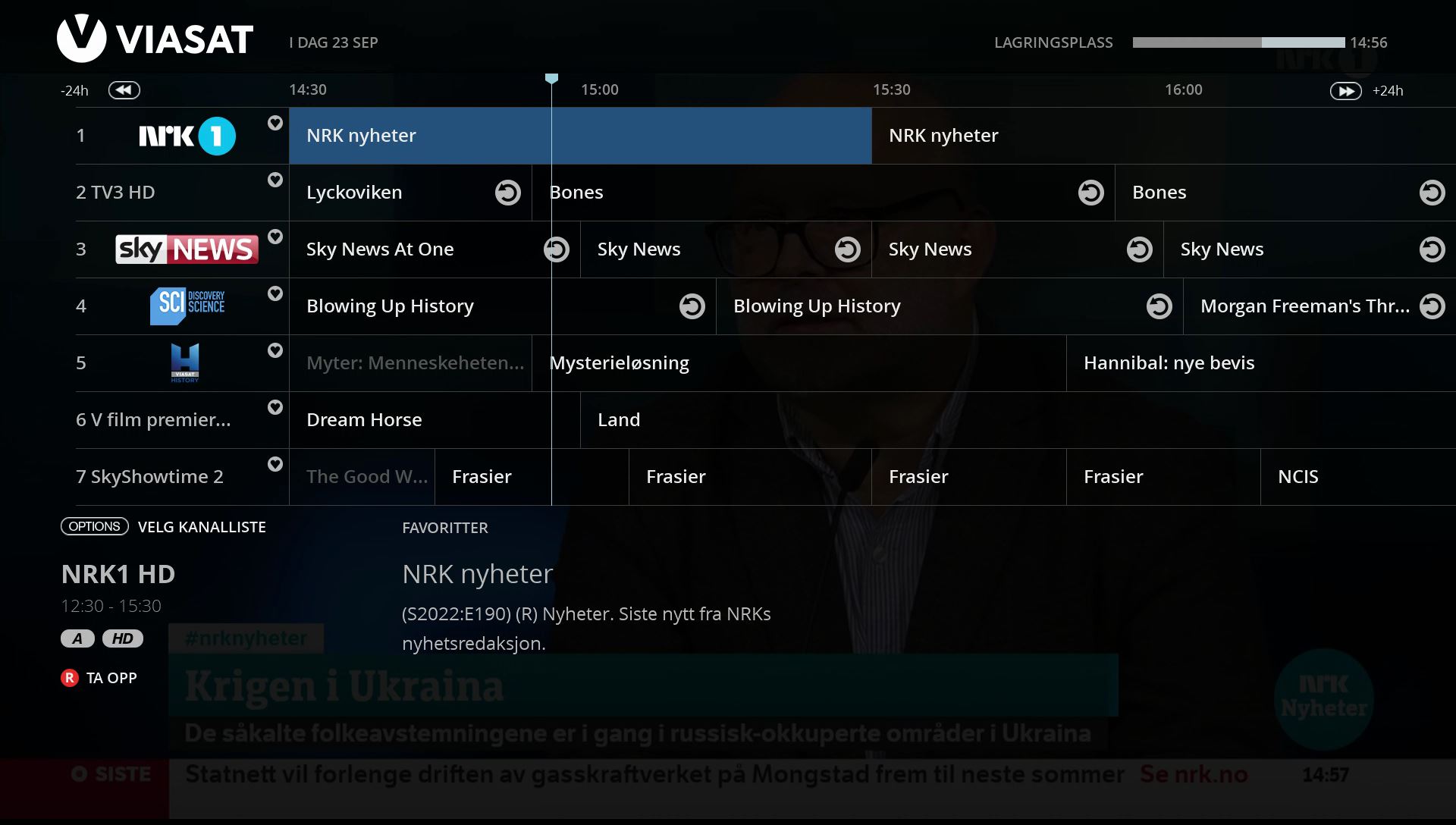The width and height of the screenshot is (1456, 825).
Task: Toggle favorite heart for TV3 HD
Action: (275, 180)
